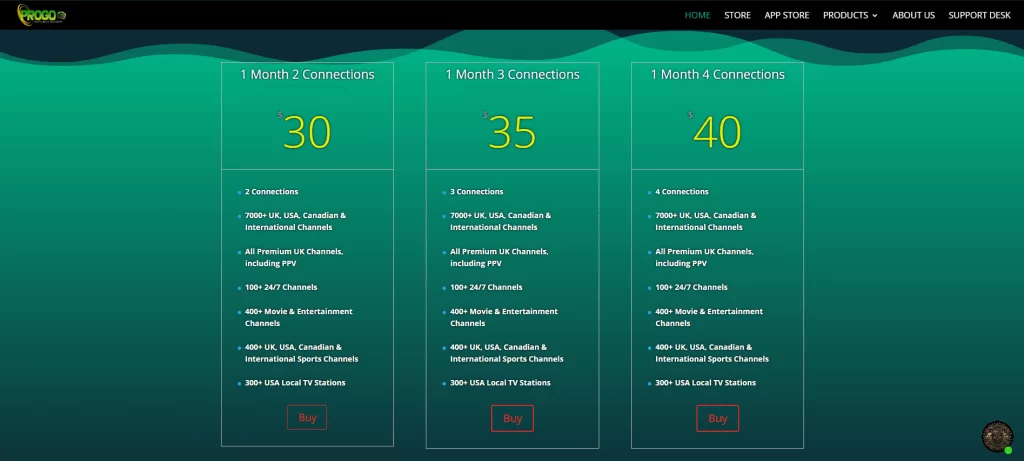The height and width of the screenshot is (461, 1024).
Task: Click '300+ USA Local TV Stations' in $30 plan
Action: click(x=295, y=383)
